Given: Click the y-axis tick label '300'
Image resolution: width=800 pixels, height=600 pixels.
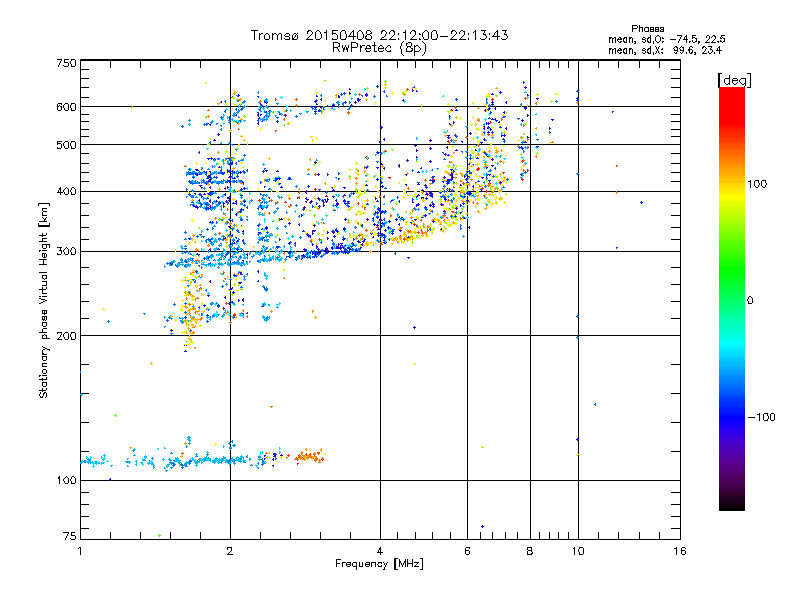Looking at the screenshot, I should pyautogui.click(x=66, y=251).
